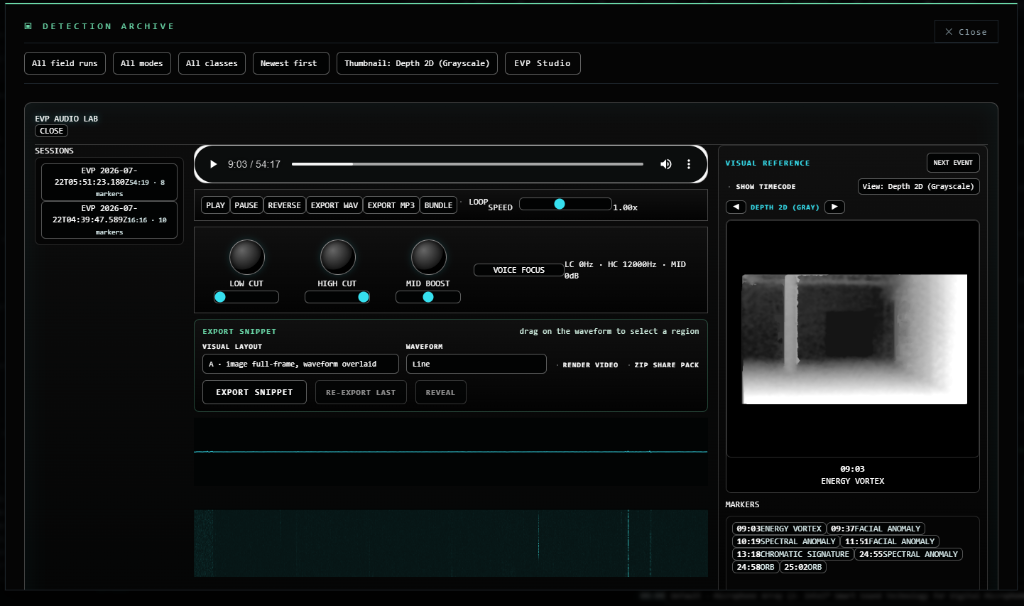Jump to 24:58 ORB marker
Screen dimensions: 1024x606
coord(755,567)
